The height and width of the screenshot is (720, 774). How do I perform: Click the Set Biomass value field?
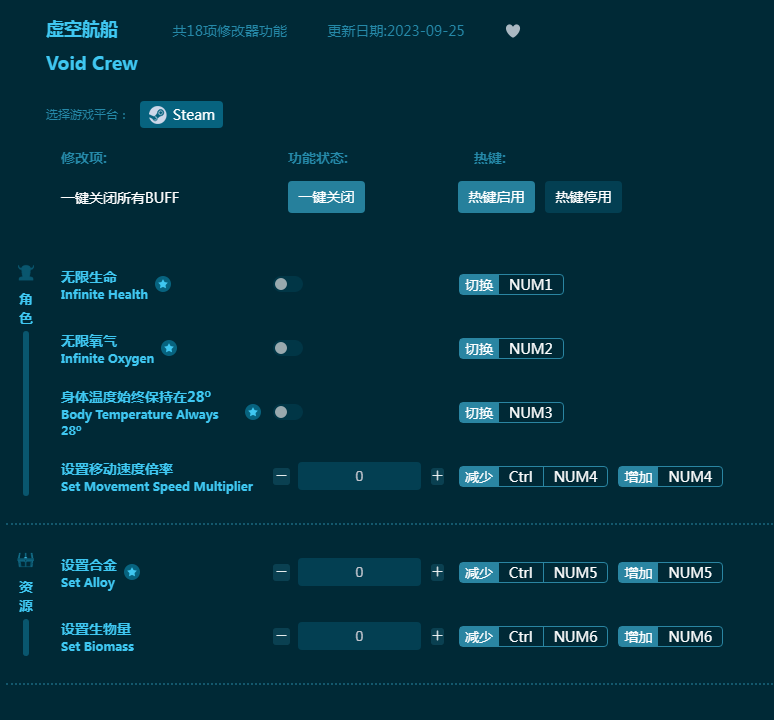pyautogui.click(x=359, y=636)
